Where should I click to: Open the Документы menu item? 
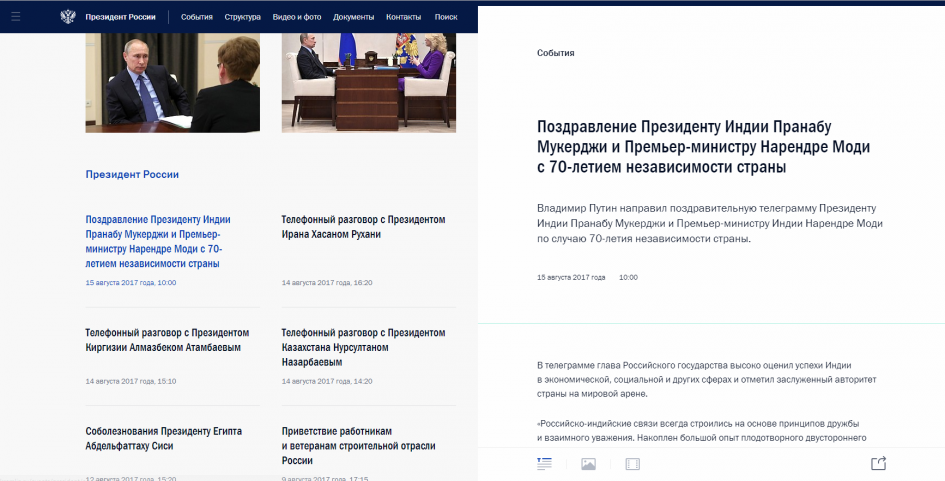tap(353, 17)
